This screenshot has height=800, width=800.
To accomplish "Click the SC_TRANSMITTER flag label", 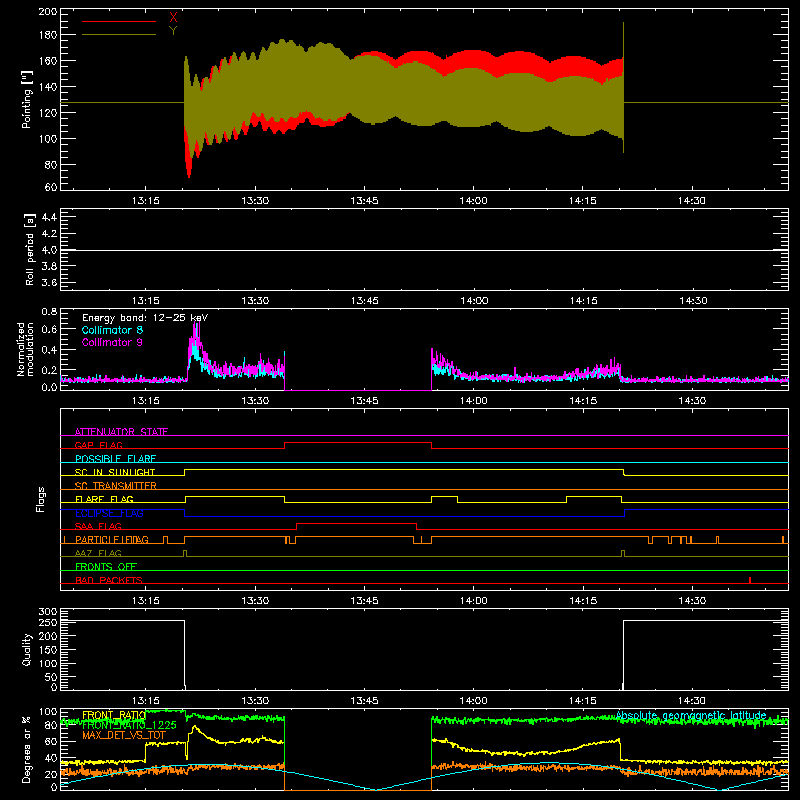I will tap(115, 486).
